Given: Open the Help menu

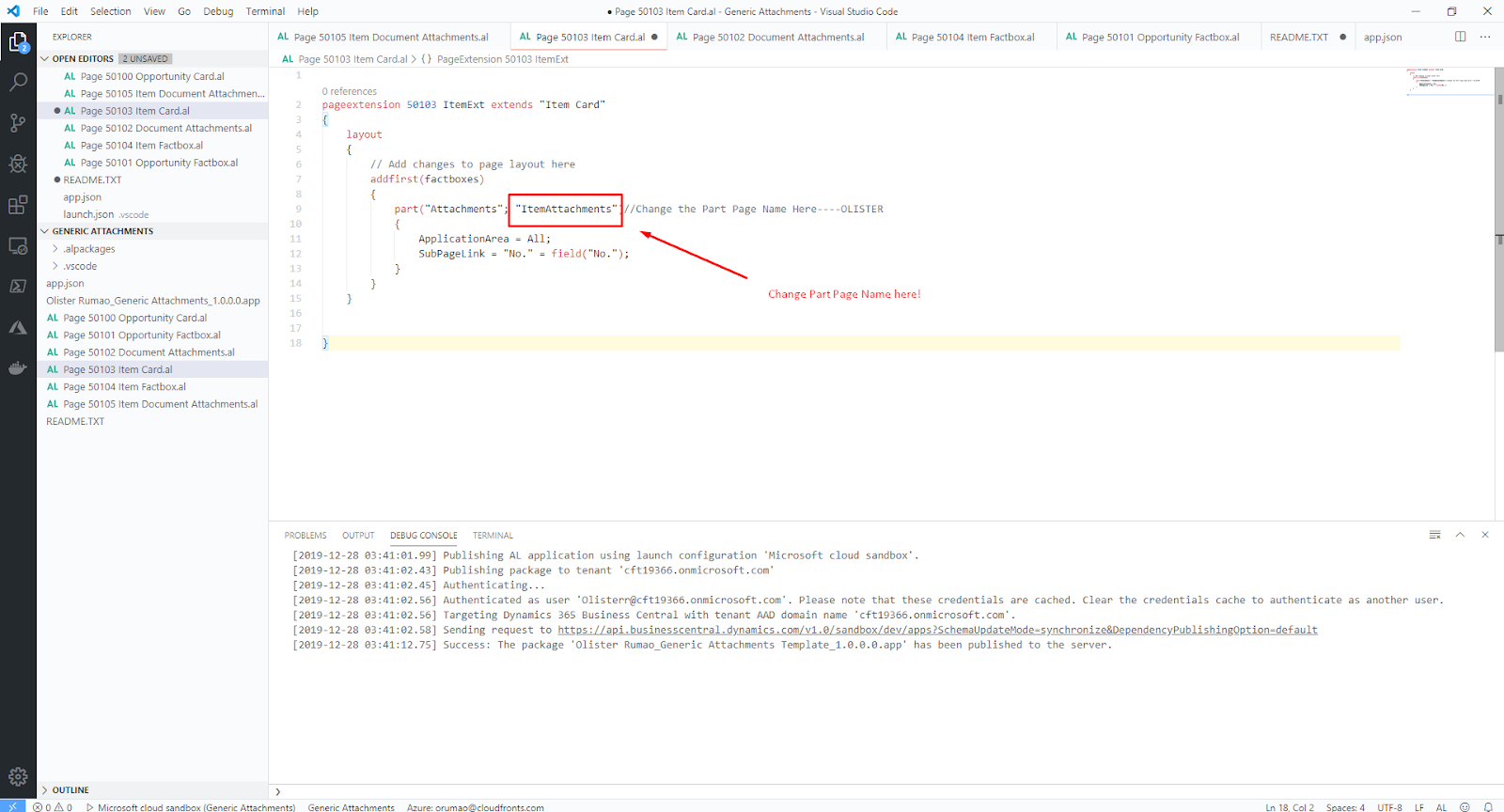Looking at the screenshot, I should click(308, 11).
